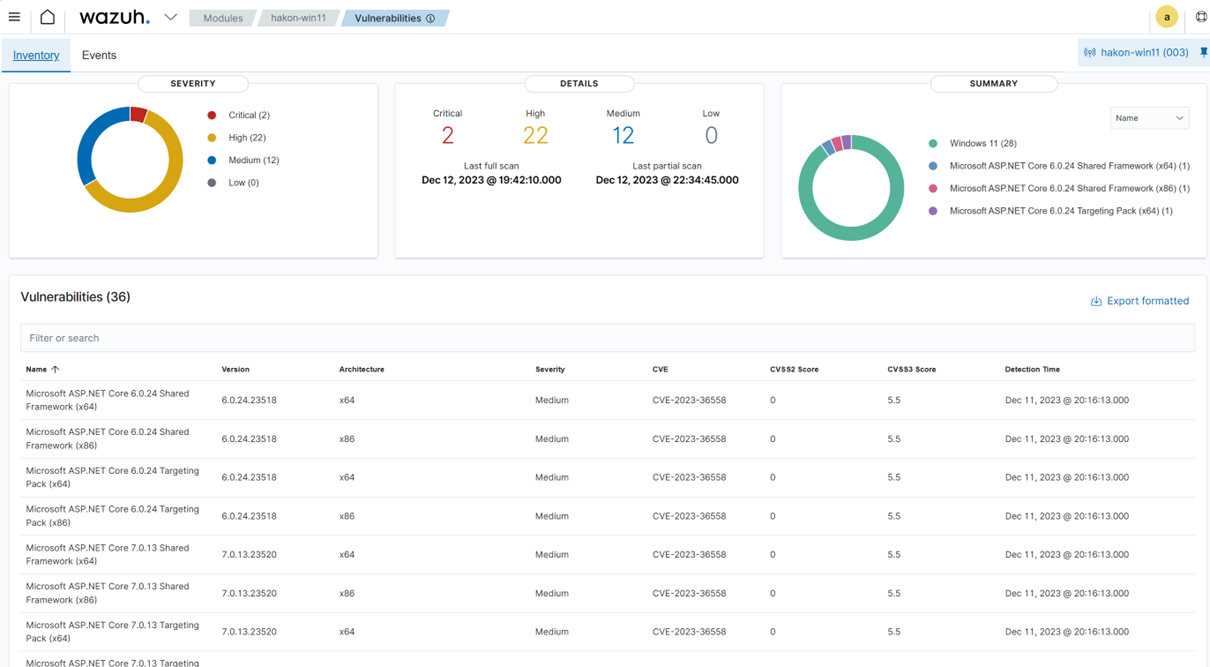Open the ASP.NET Core 6.0.24 Targeting Pack (x86) row
1210x667 pixels.
(x=607, y=516)
